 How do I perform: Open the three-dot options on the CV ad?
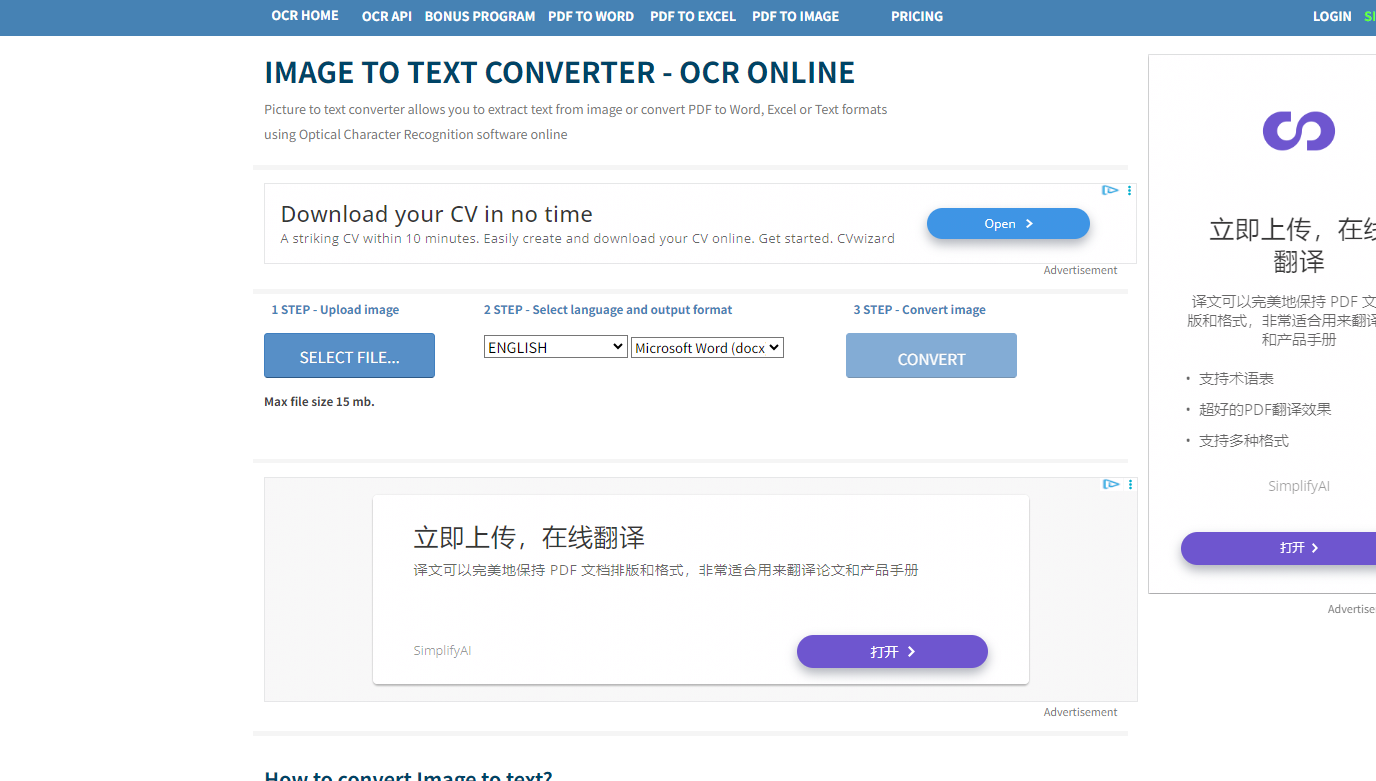coord(1129,190)
